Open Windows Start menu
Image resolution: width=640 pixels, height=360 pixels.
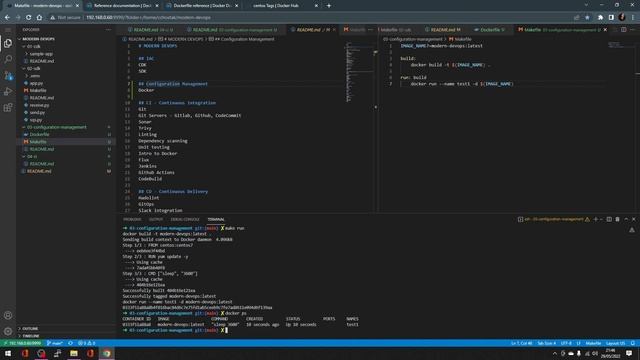(8, 353)
